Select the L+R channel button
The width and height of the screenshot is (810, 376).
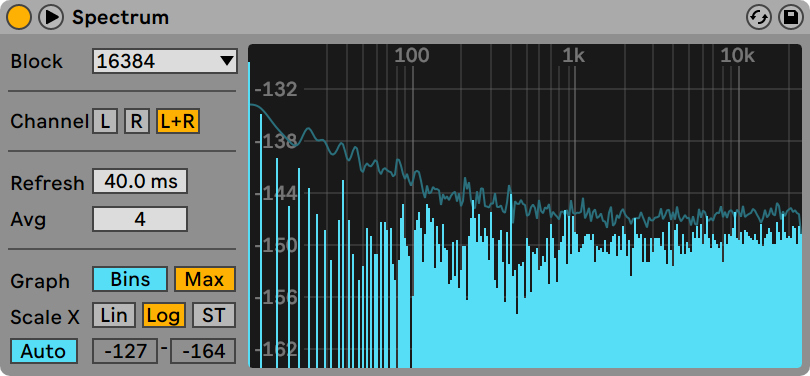tap(178, 121)
